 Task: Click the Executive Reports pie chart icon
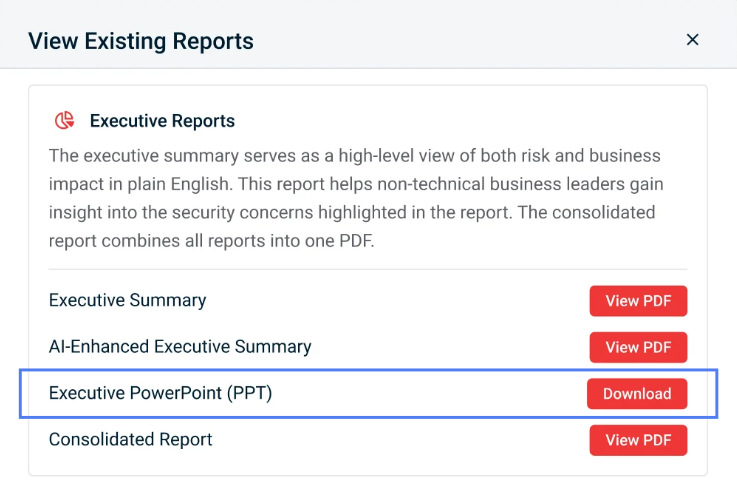click(x=65, y=121)
